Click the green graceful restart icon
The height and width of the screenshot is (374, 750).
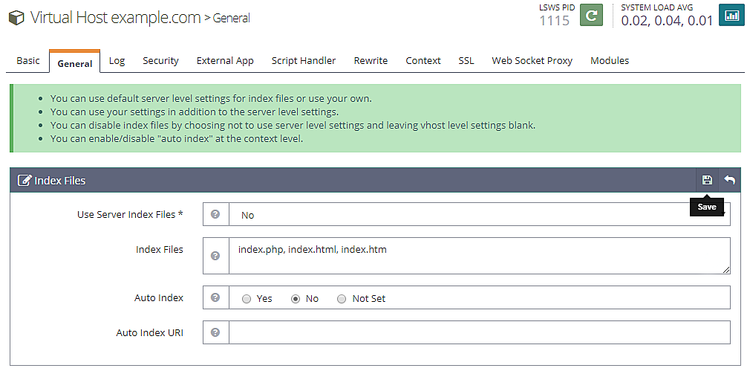point(591,15)
